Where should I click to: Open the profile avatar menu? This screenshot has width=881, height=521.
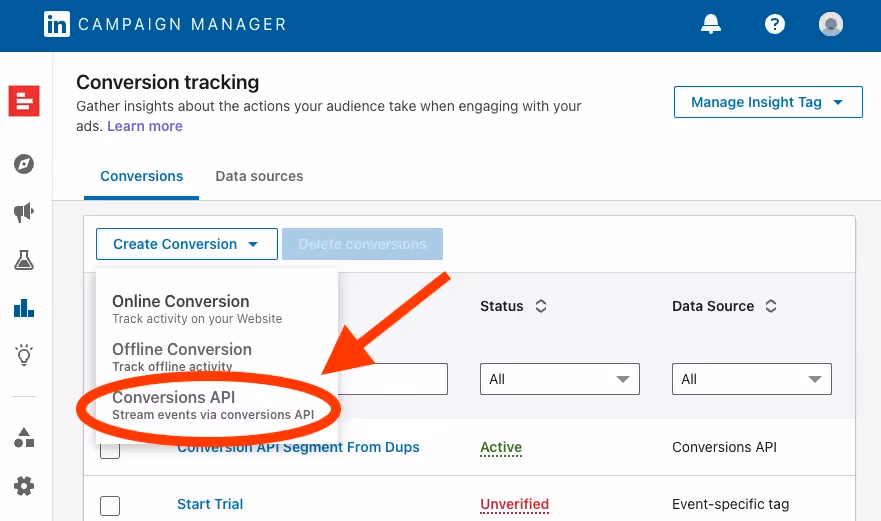pyautogui.click(x=830, y=24)
